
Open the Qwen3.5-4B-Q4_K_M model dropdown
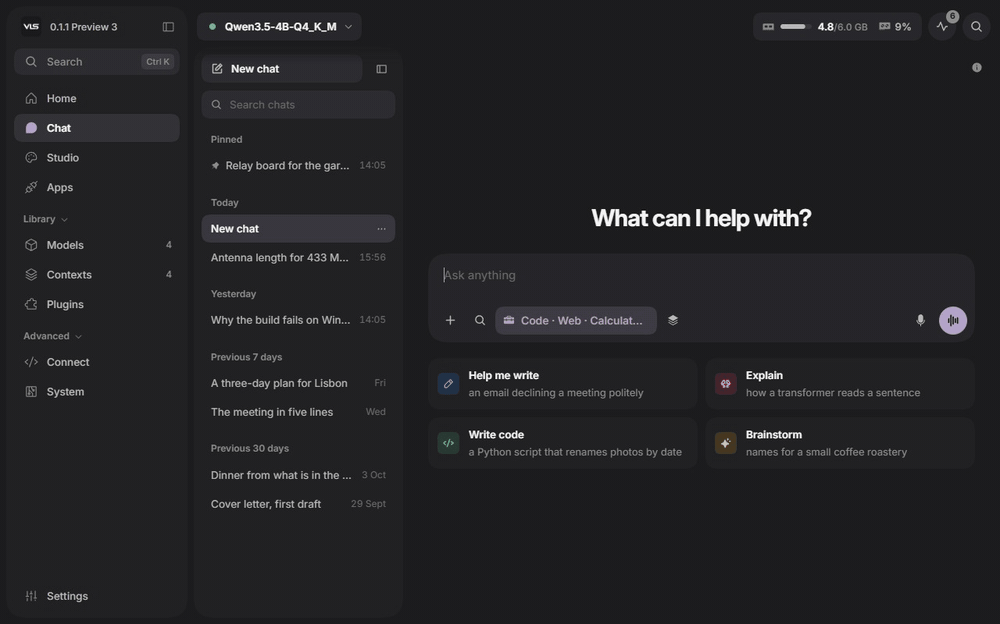coord(279,27)
